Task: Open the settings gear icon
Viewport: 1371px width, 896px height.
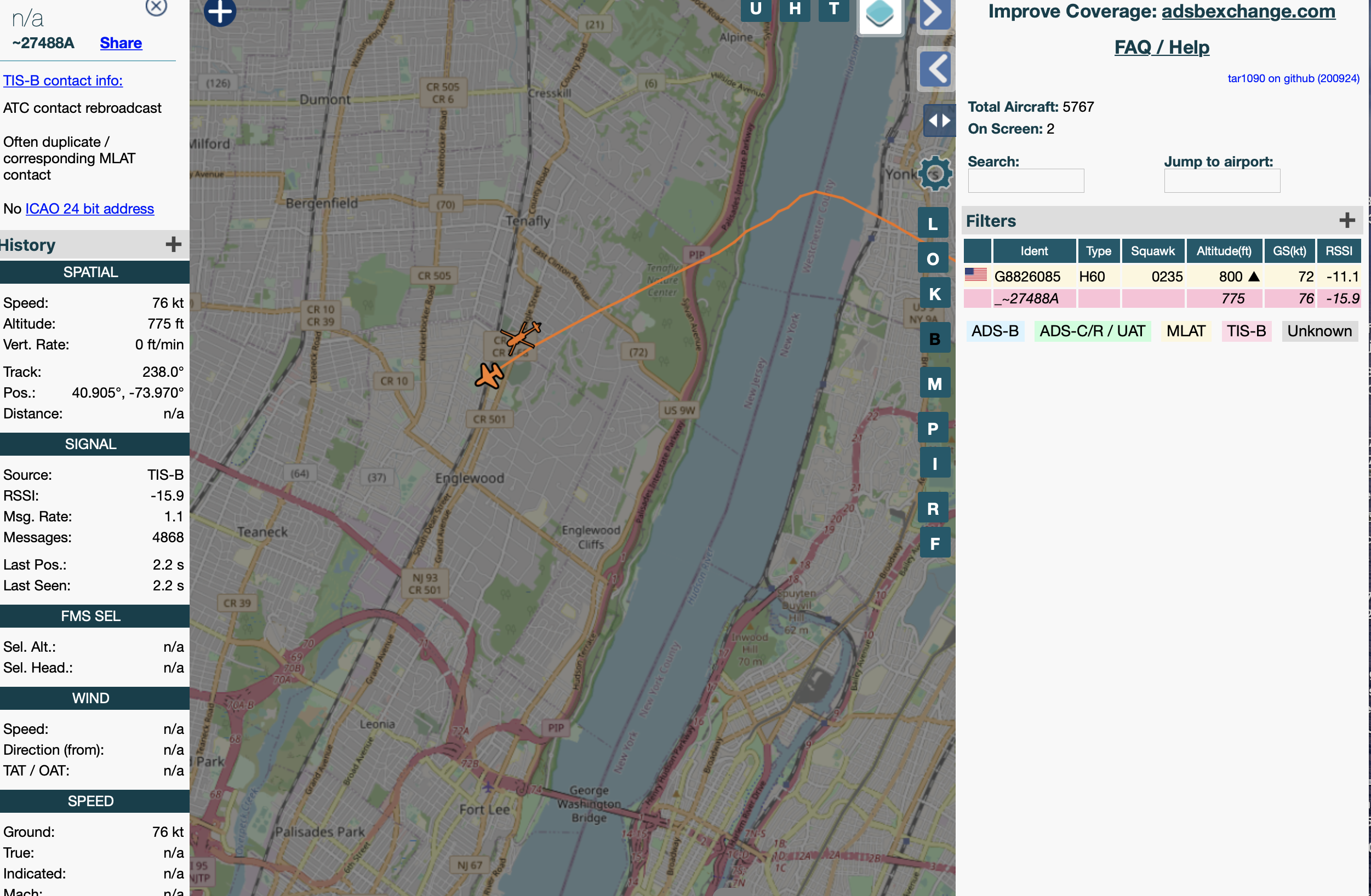Action: [x=935, y=173]
